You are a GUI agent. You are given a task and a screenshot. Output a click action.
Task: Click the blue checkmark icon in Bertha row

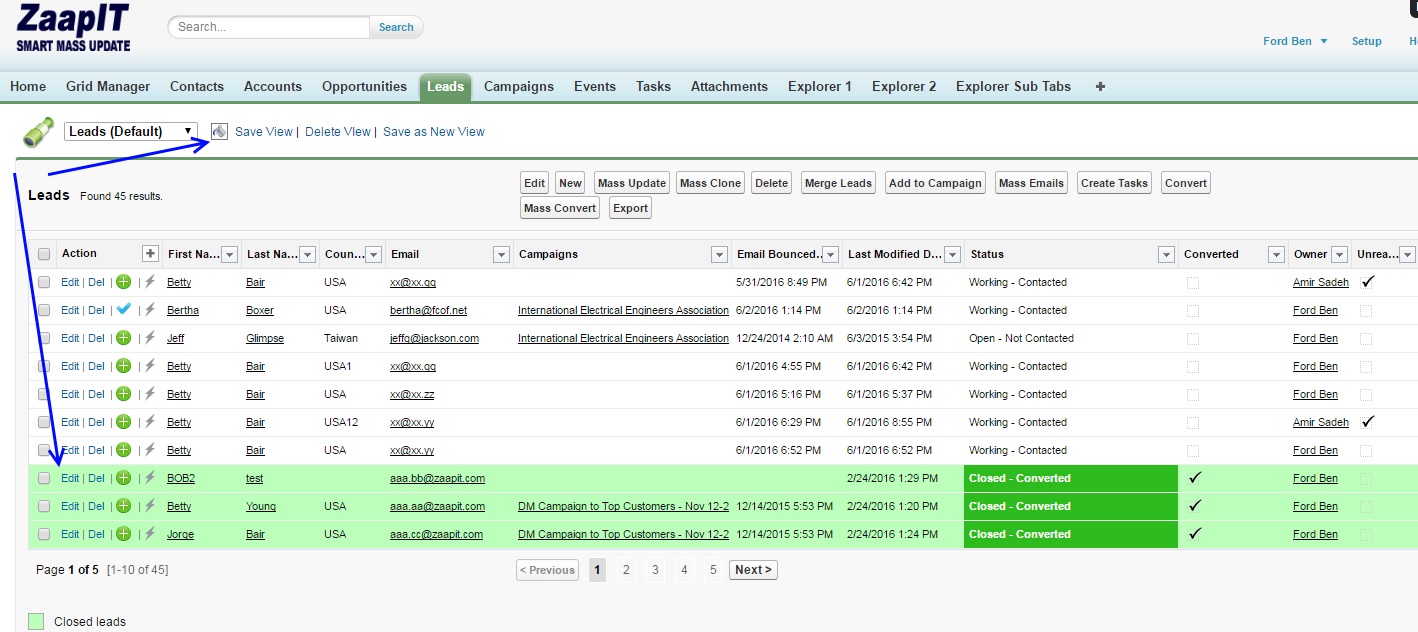[123, 310]
